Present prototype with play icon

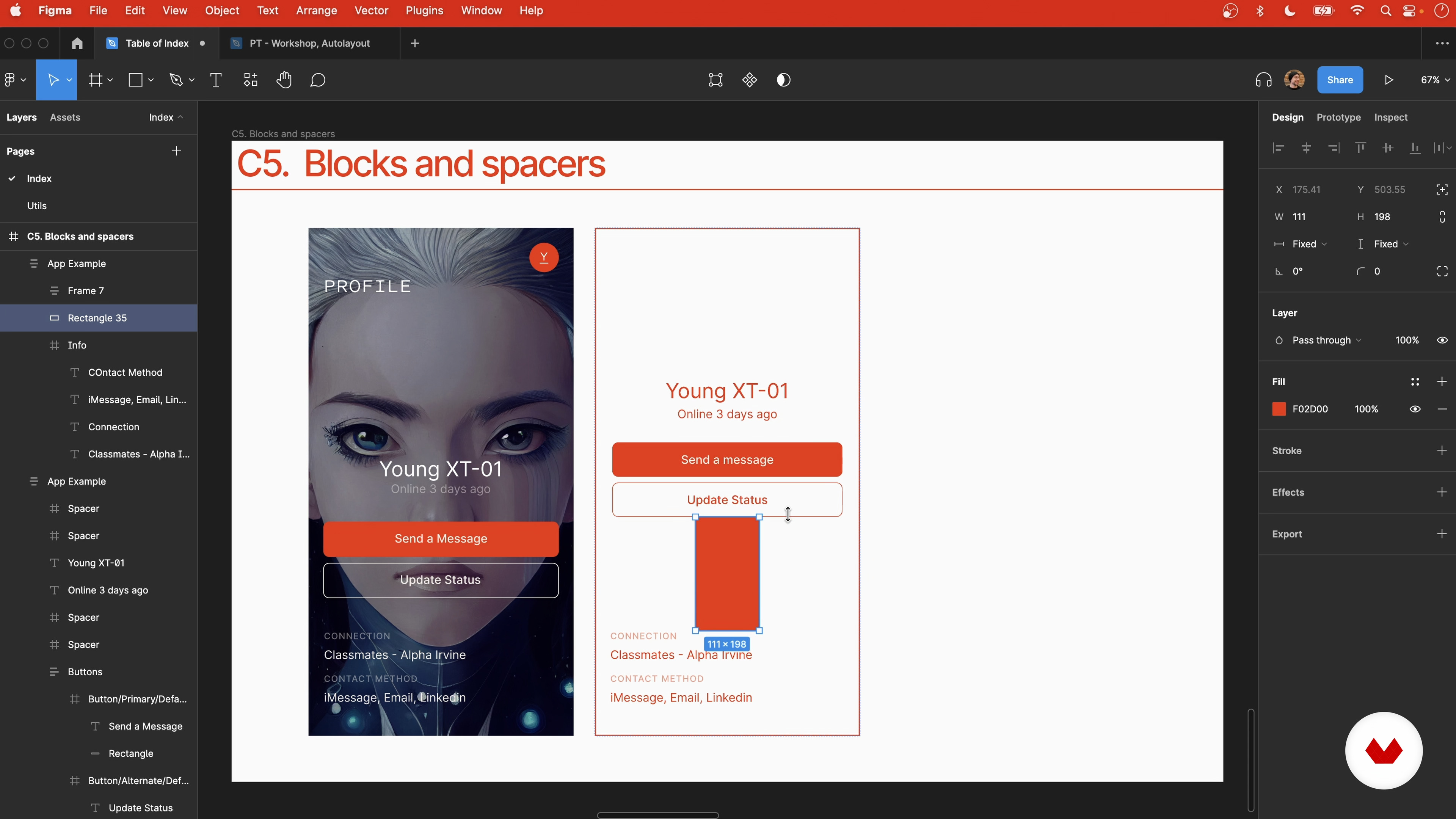click(1389, 80)
